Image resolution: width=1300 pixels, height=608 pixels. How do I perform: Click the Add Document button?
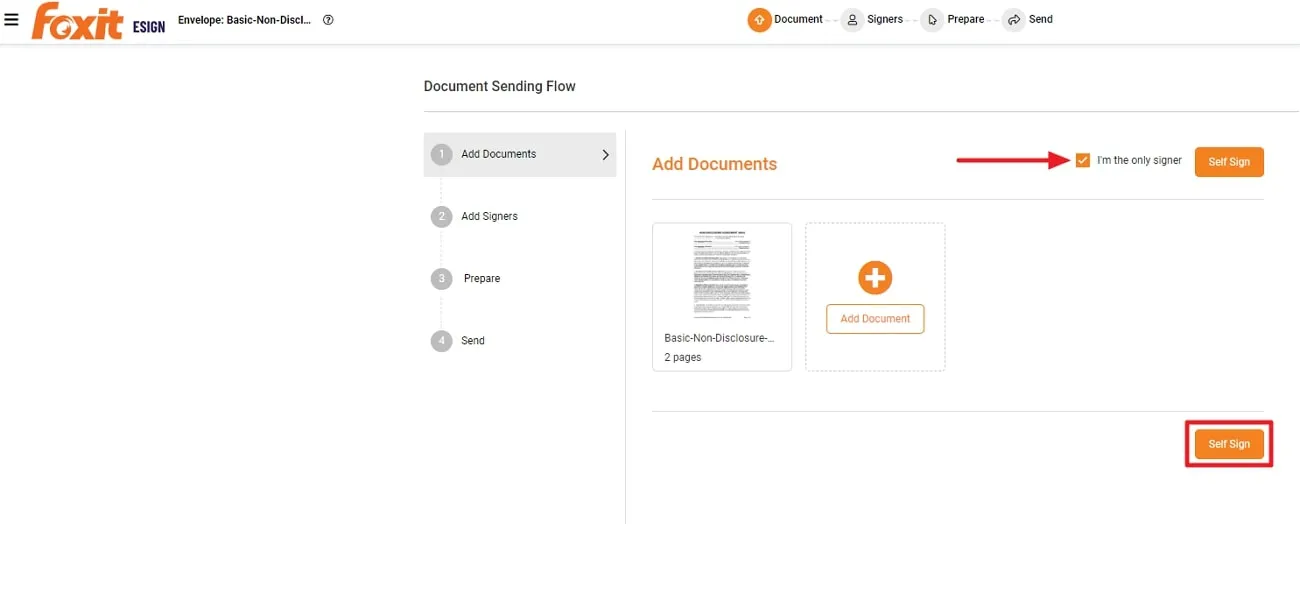pos(874,319)
